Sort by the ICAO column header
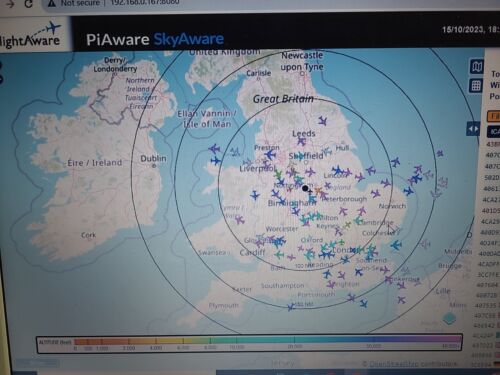Viewport: 500px width, 375px height. click(494, 132)
